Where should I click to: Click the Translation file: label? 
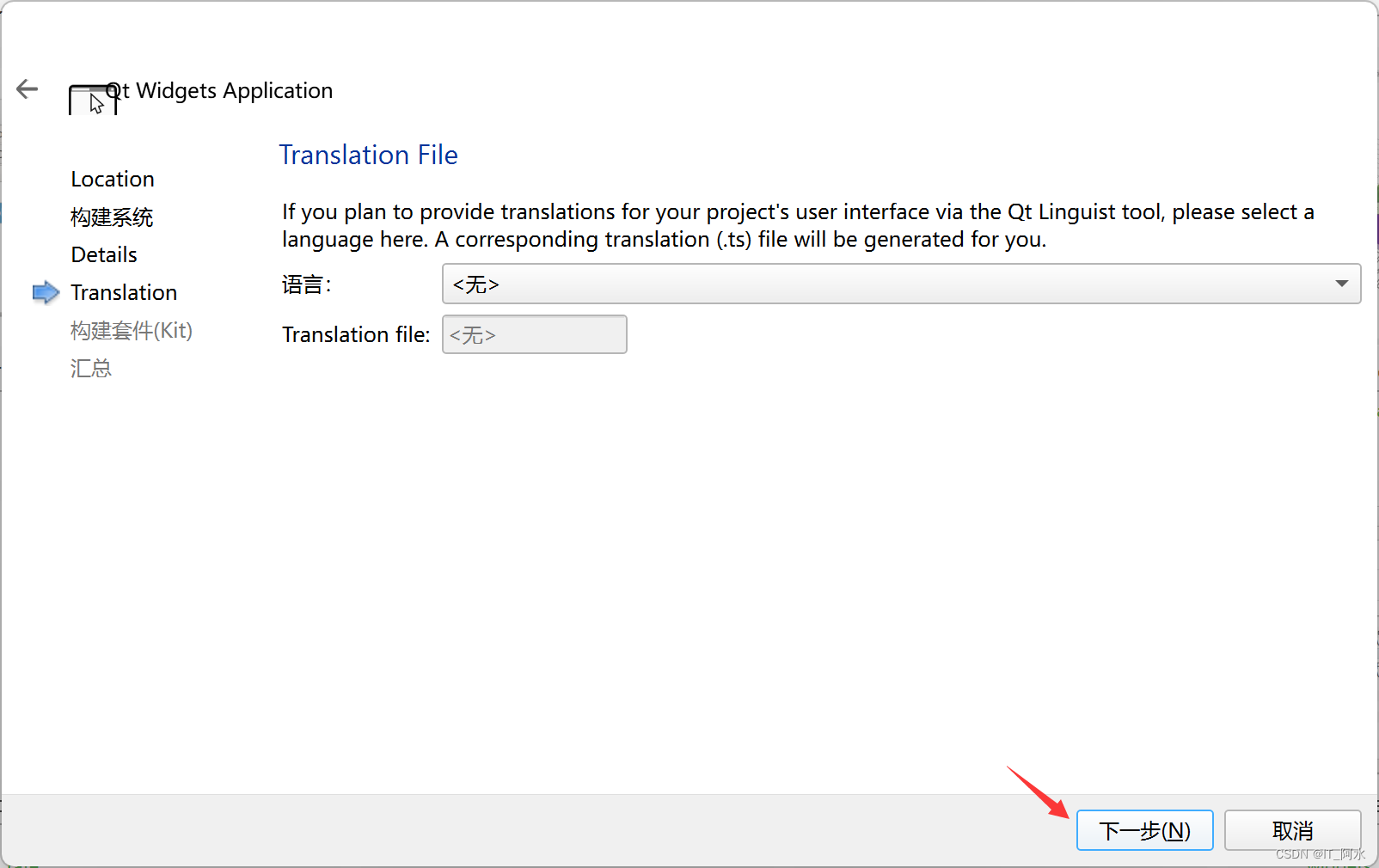[356, 334]
